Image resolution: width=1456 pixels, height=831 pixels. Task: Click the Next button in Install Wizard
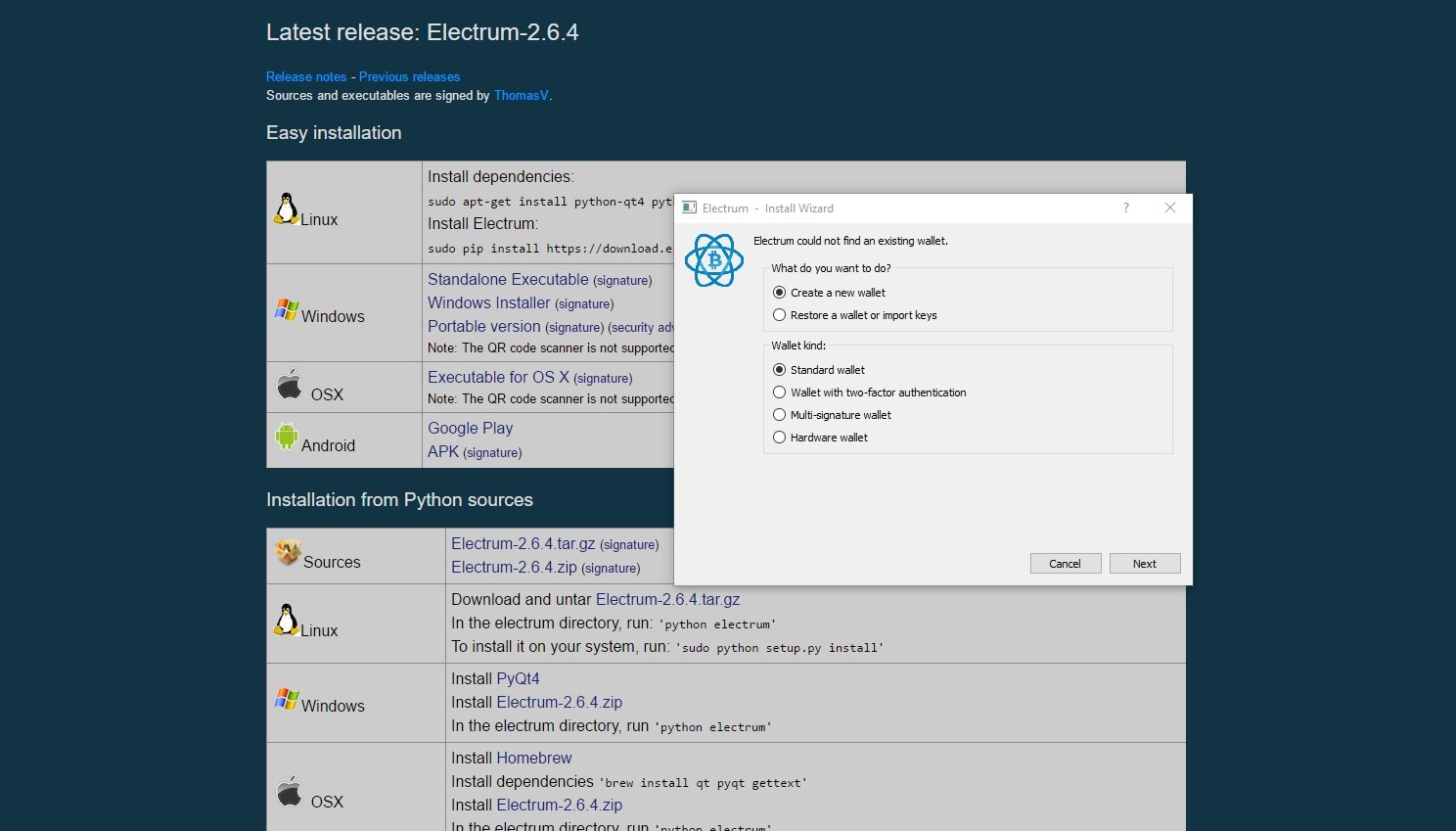pyautogui.click(x=1145, y=564)
